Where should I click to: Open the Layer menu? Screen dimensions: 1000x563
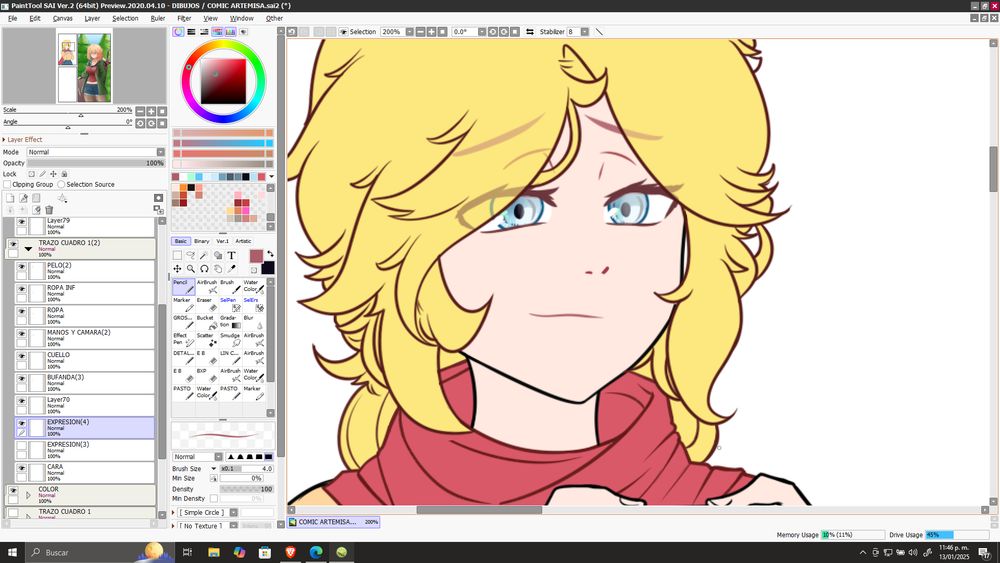coord(92,18)
